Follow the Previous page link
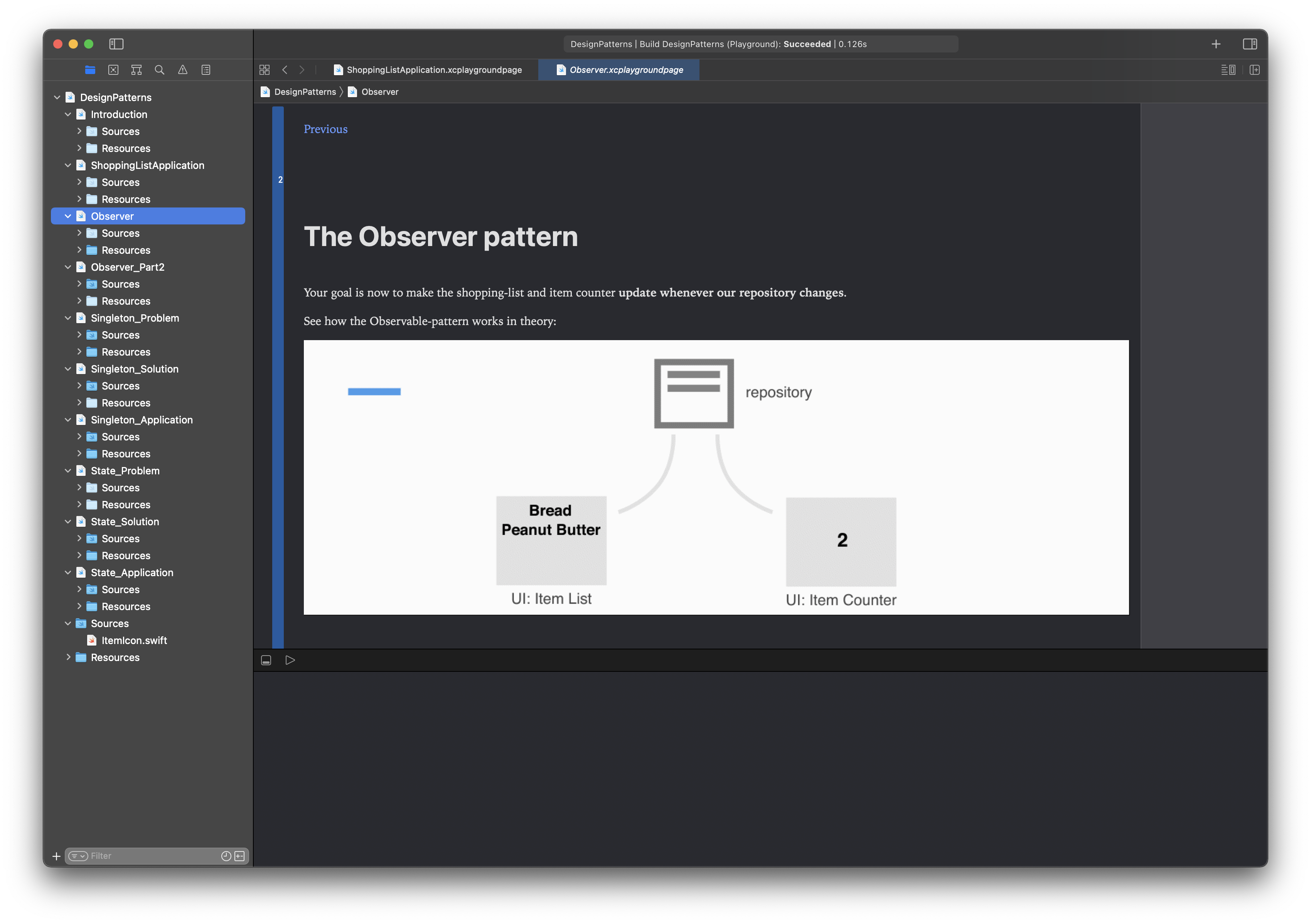 (x=325, y=129)
